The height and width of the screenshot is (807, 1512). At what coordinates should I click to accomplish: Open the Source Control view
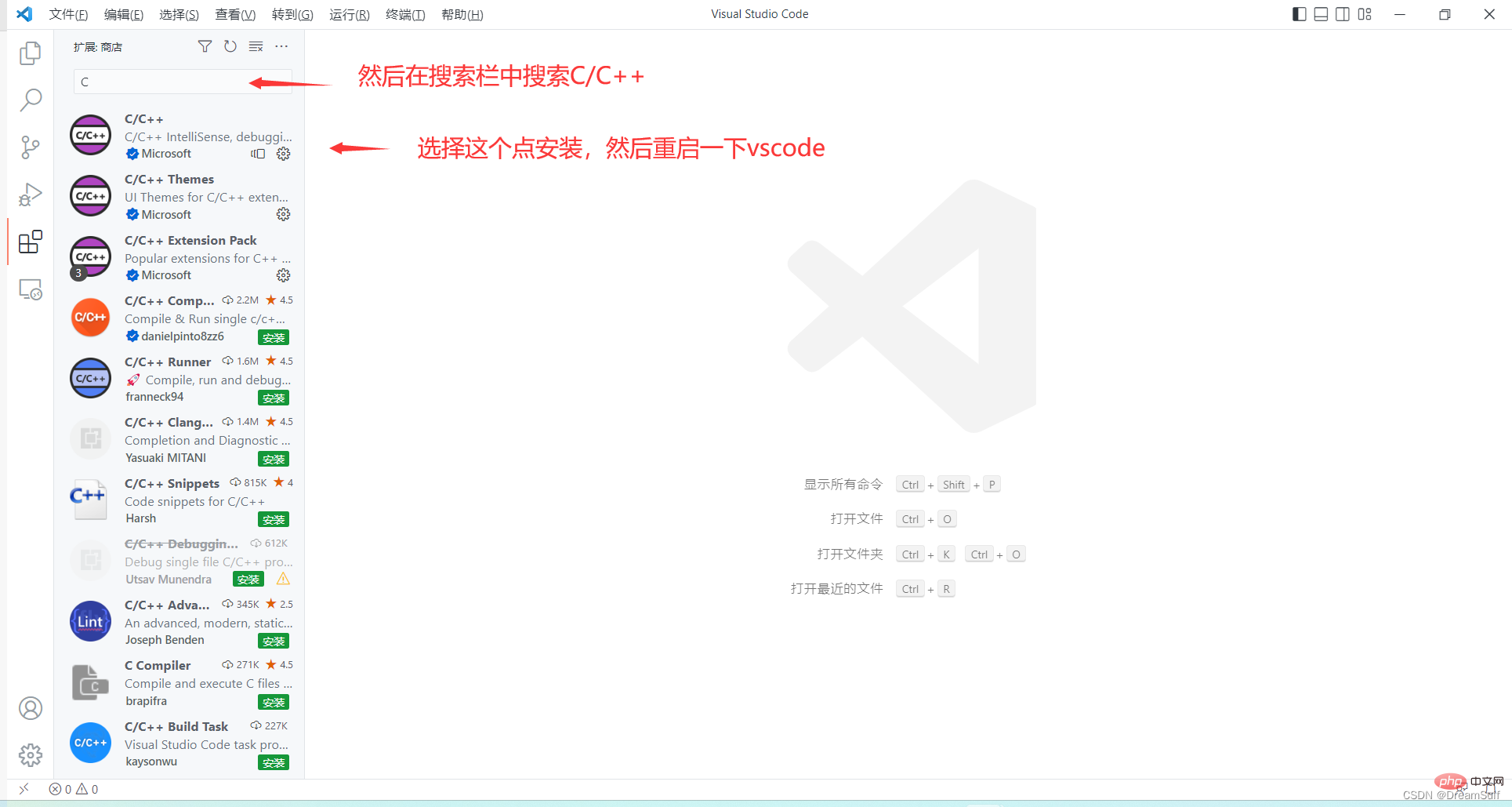click(30, 147)
